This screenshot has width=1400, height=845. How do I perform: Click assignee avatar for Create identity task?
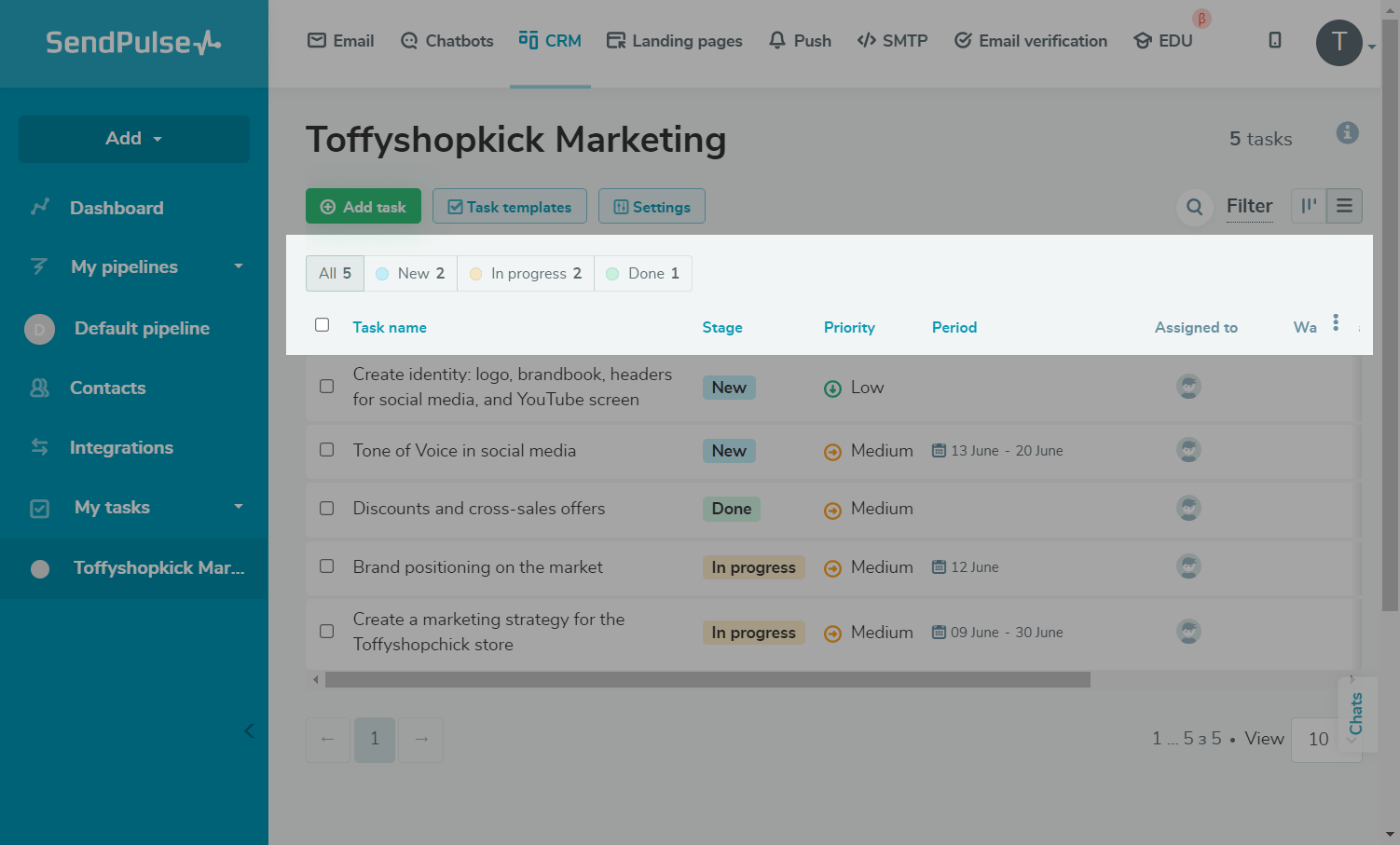coord(1188,387)
